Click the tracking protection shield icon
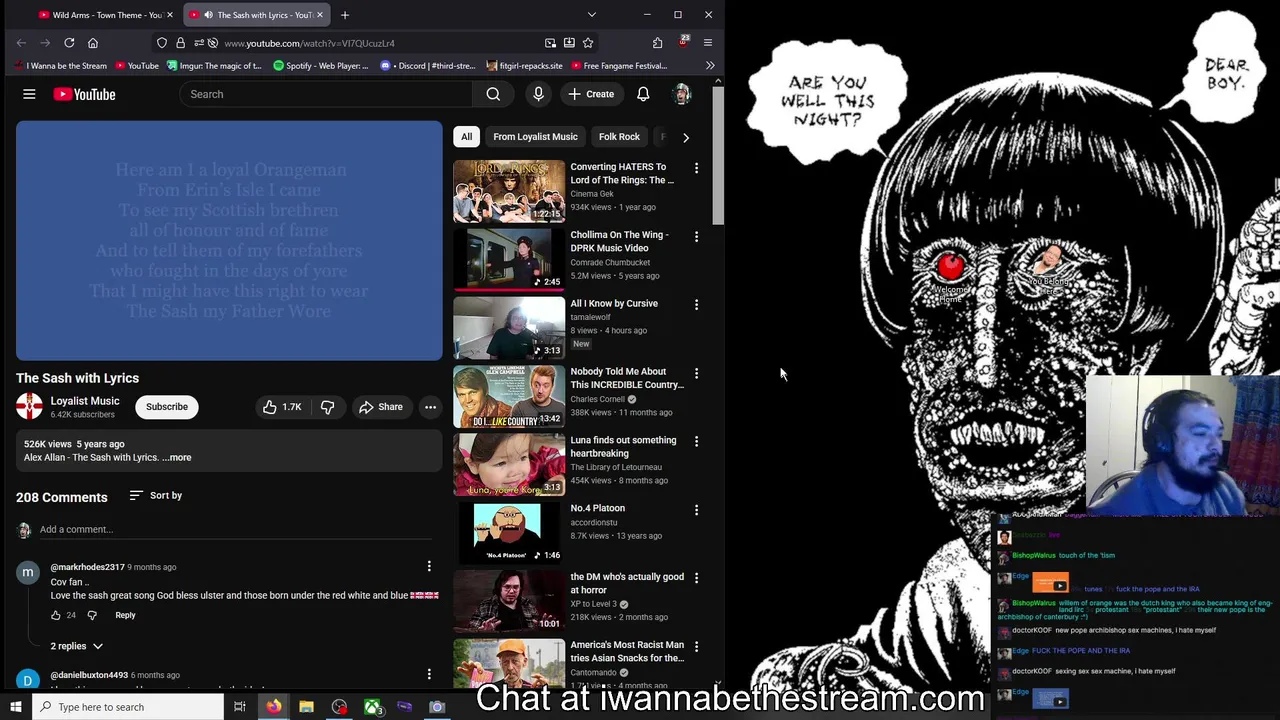Screen dimensions: 1280x720 coord(162,43)
